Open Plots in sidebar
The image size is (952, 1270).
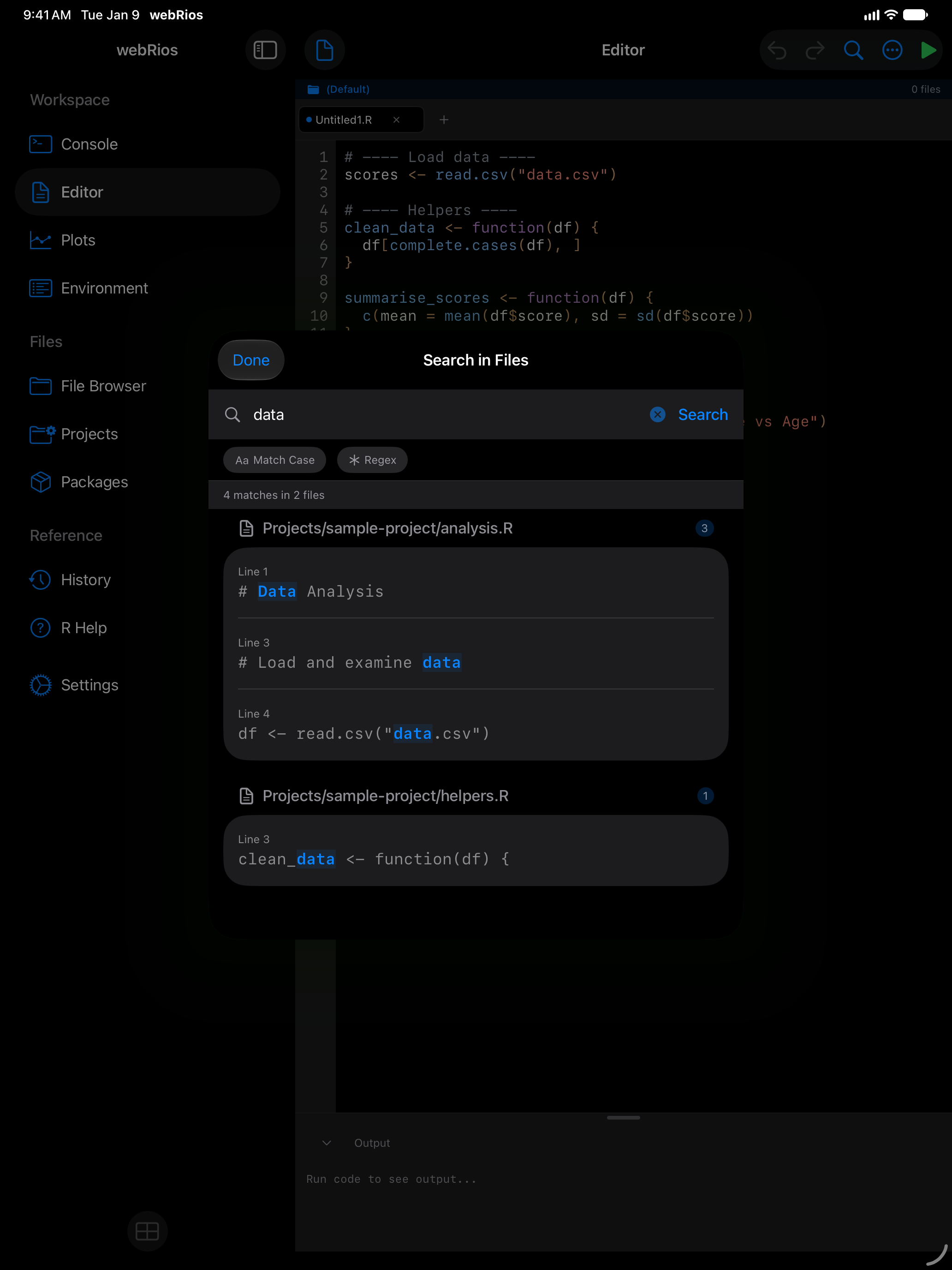point(148,240)
